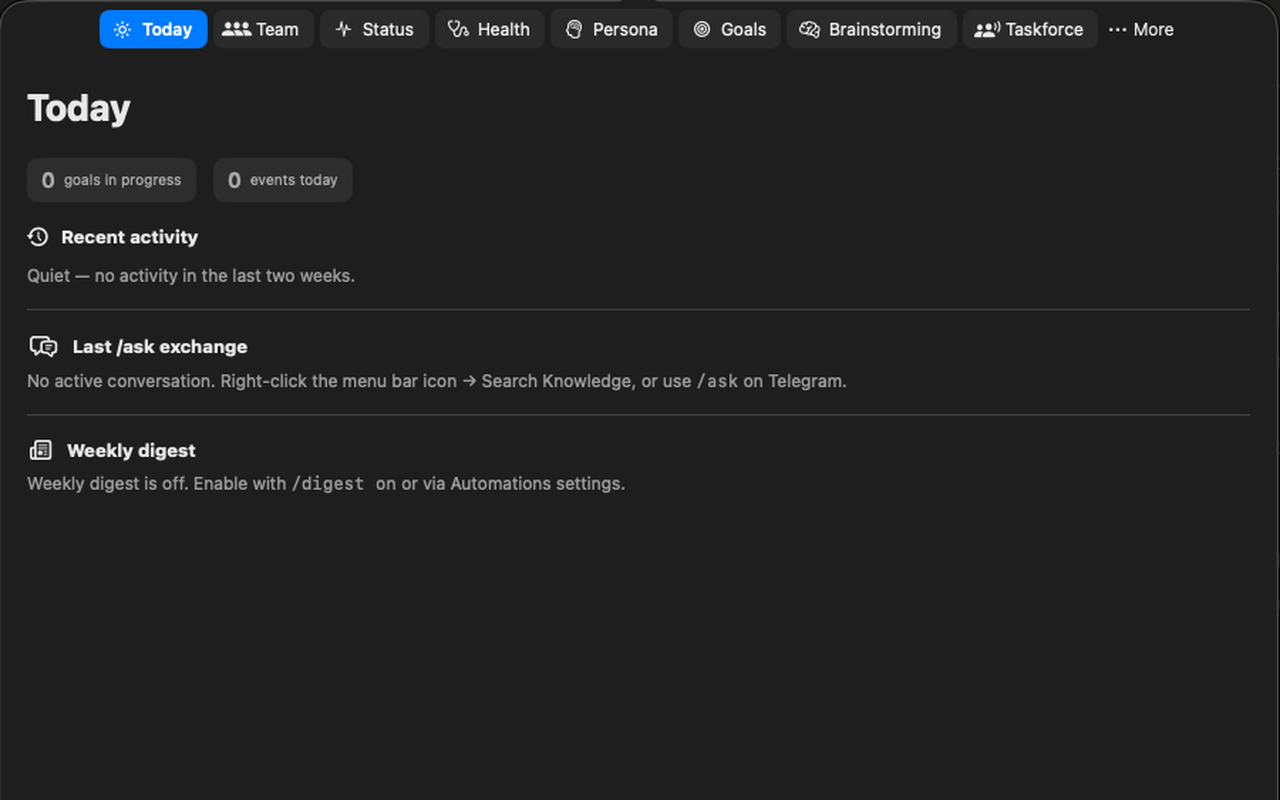The image size is (1280, 800).
Task: Open the Brainstorming tab
Action: 872,30
